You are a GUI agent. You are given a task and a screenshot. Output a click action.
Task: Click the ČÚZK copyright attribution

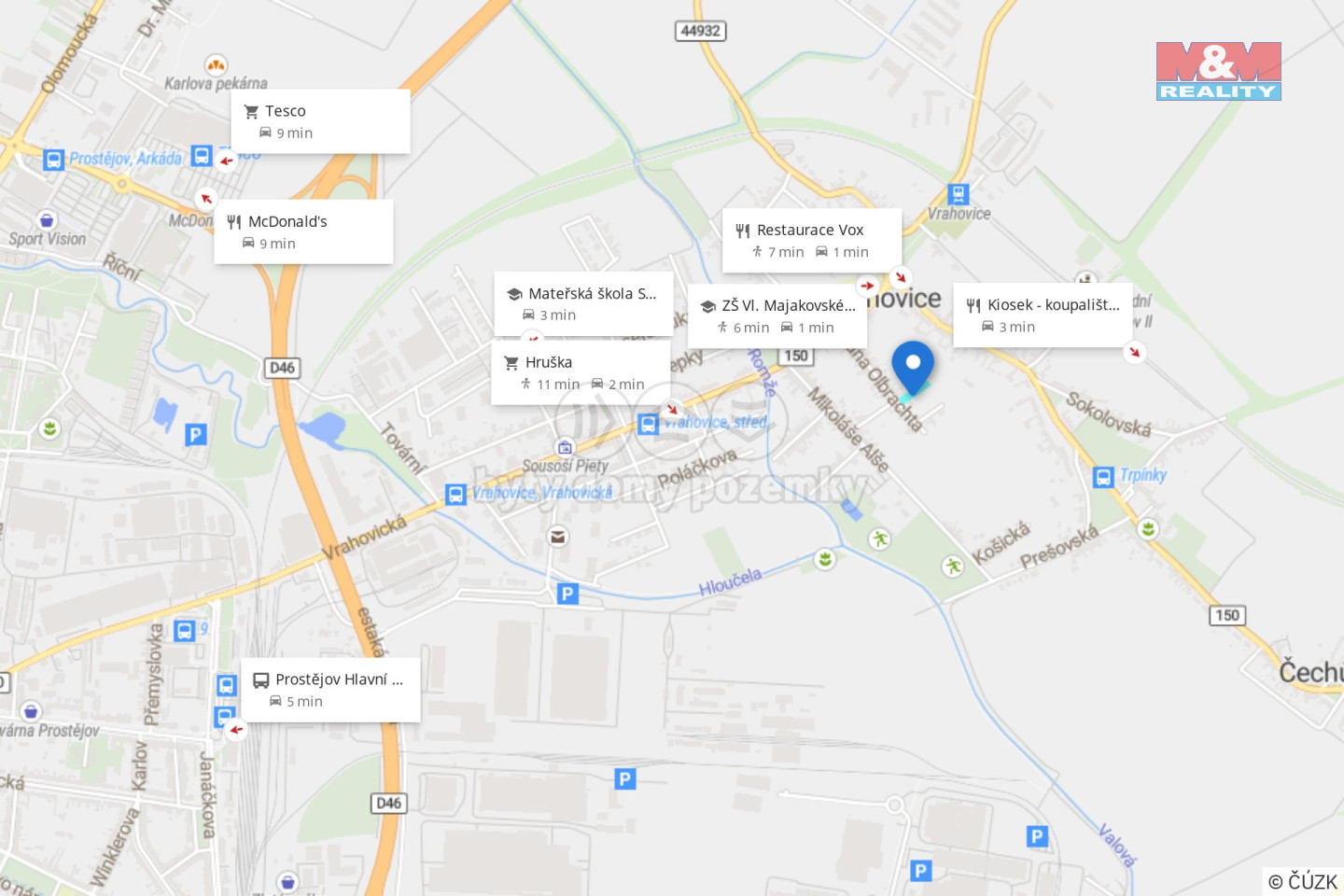tap(1303, 881)
